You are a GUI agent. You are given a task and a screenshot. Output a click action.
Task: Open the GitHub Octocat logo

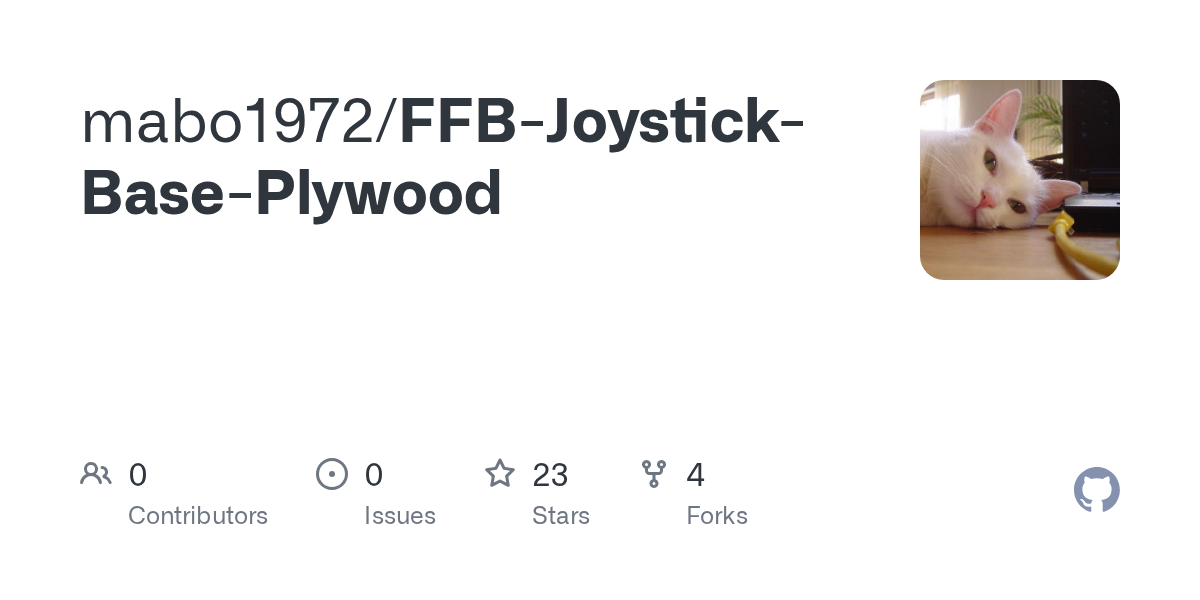point(1096,490)
